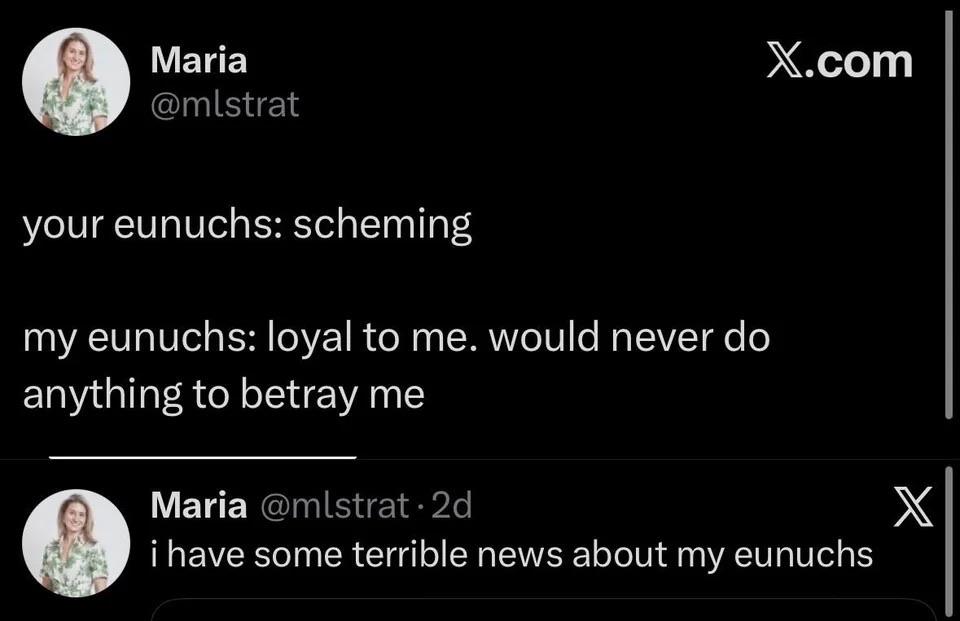960x621 pixels.
Task: Click the X logo icon beside the reply
Action: point(913,506)
